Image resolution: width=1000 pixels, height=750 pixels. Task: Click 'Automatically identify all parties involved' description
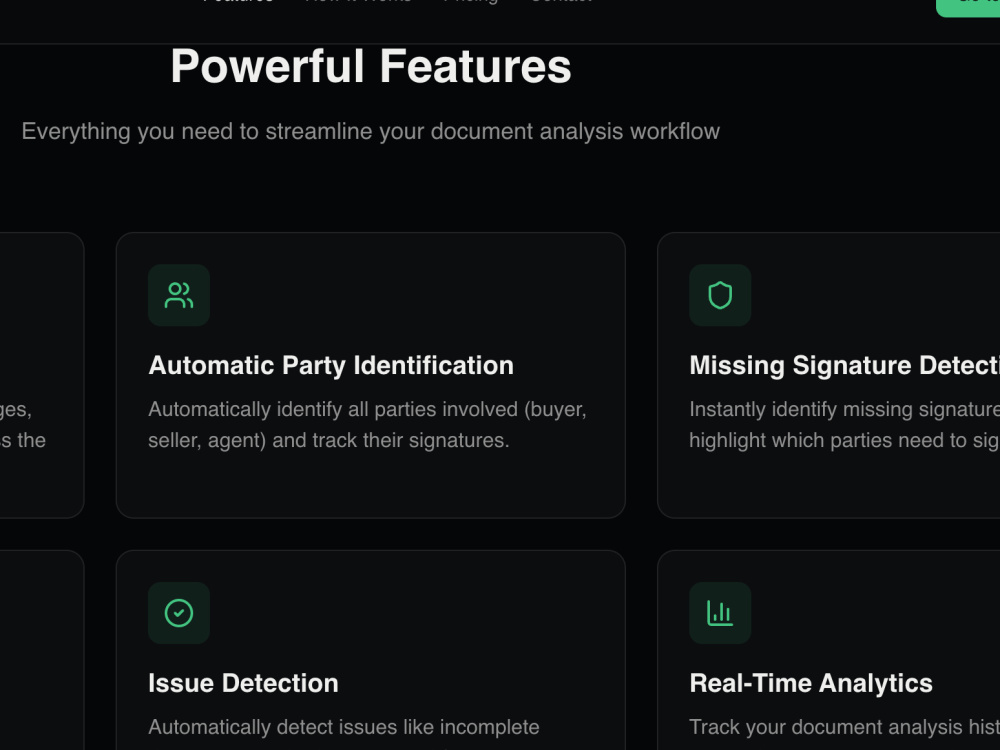[367, 425]
